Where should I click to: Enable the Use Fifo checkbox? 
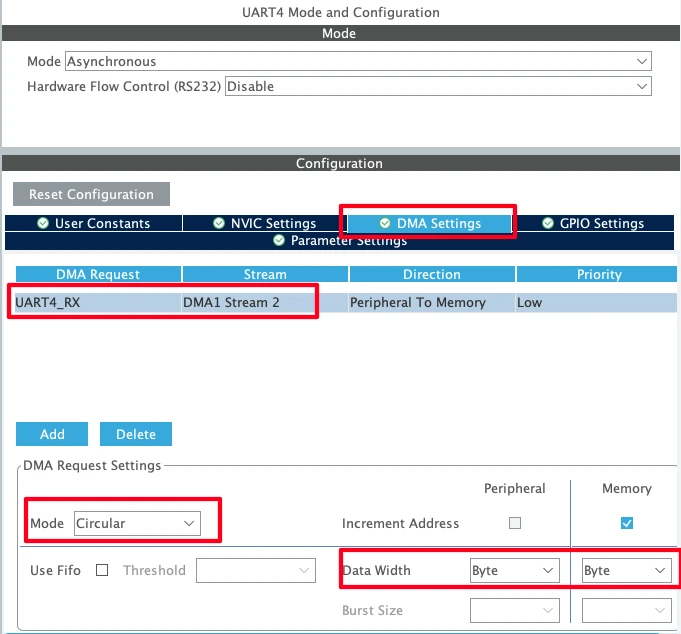click(102, 570)
